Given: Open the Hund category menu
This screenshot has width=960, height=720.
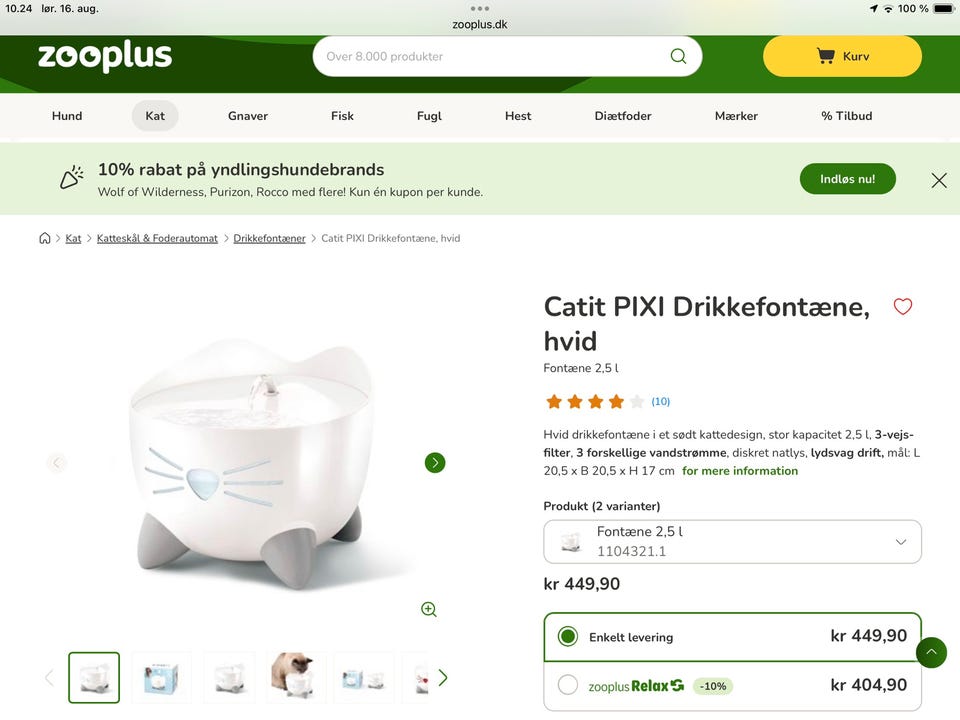Looking at the screenshot, I should point(67,116).
